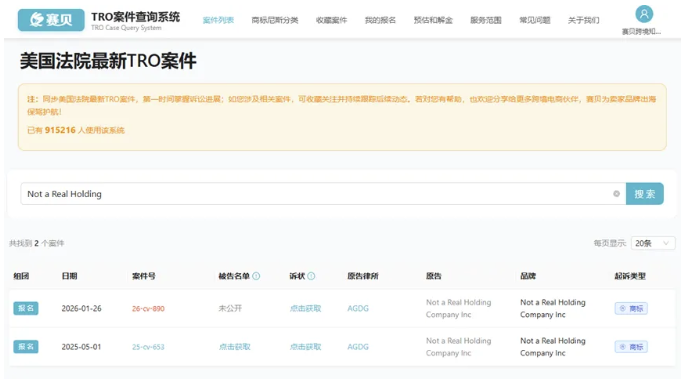This screenshot has height=382, width=694.
Task: Click the TRO案件查询系统 site title
Action: click(135, 17)
